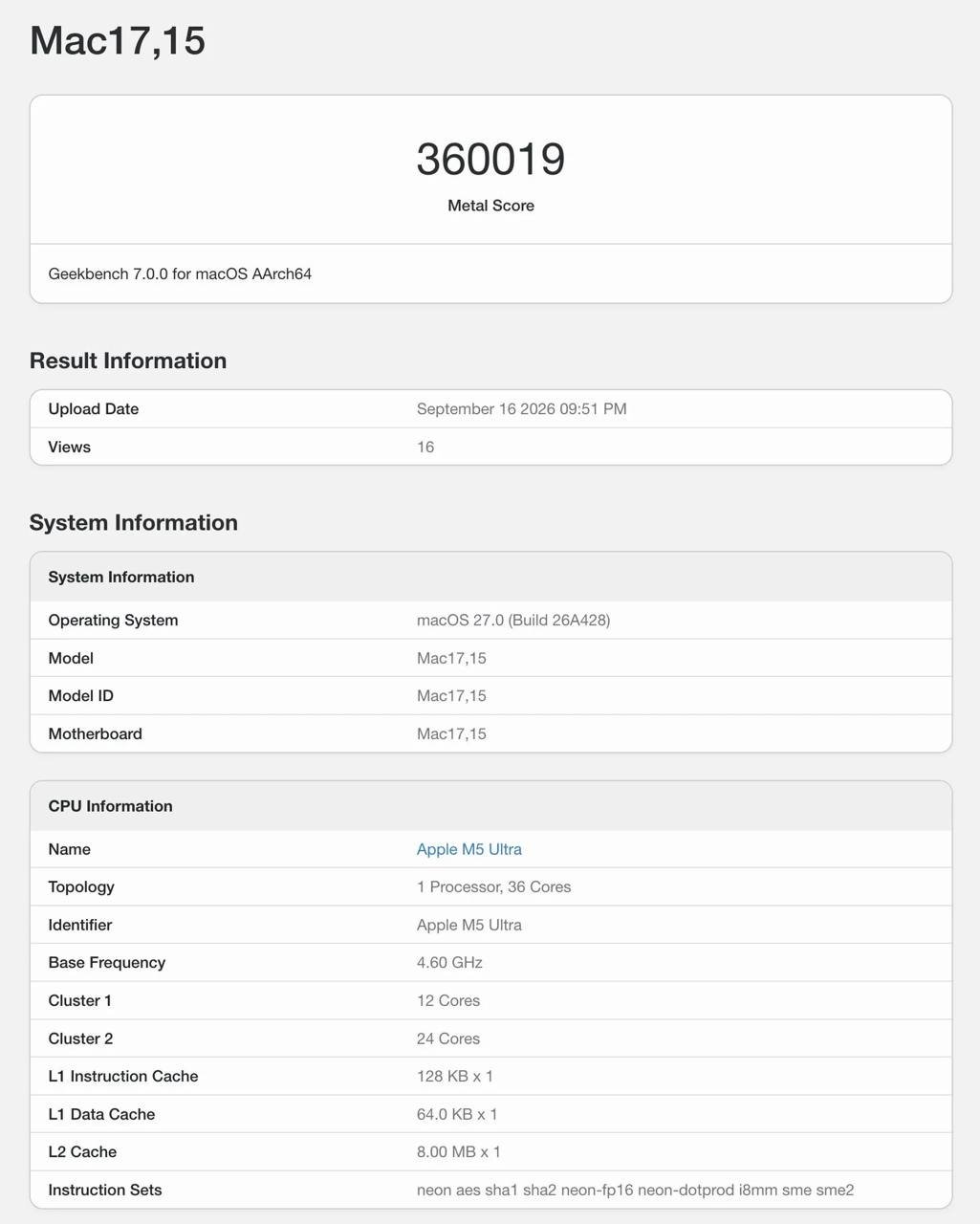Viewport: 980px width, 1224px height.
Task: Click the Result Information heading
Action: [128, 361]
